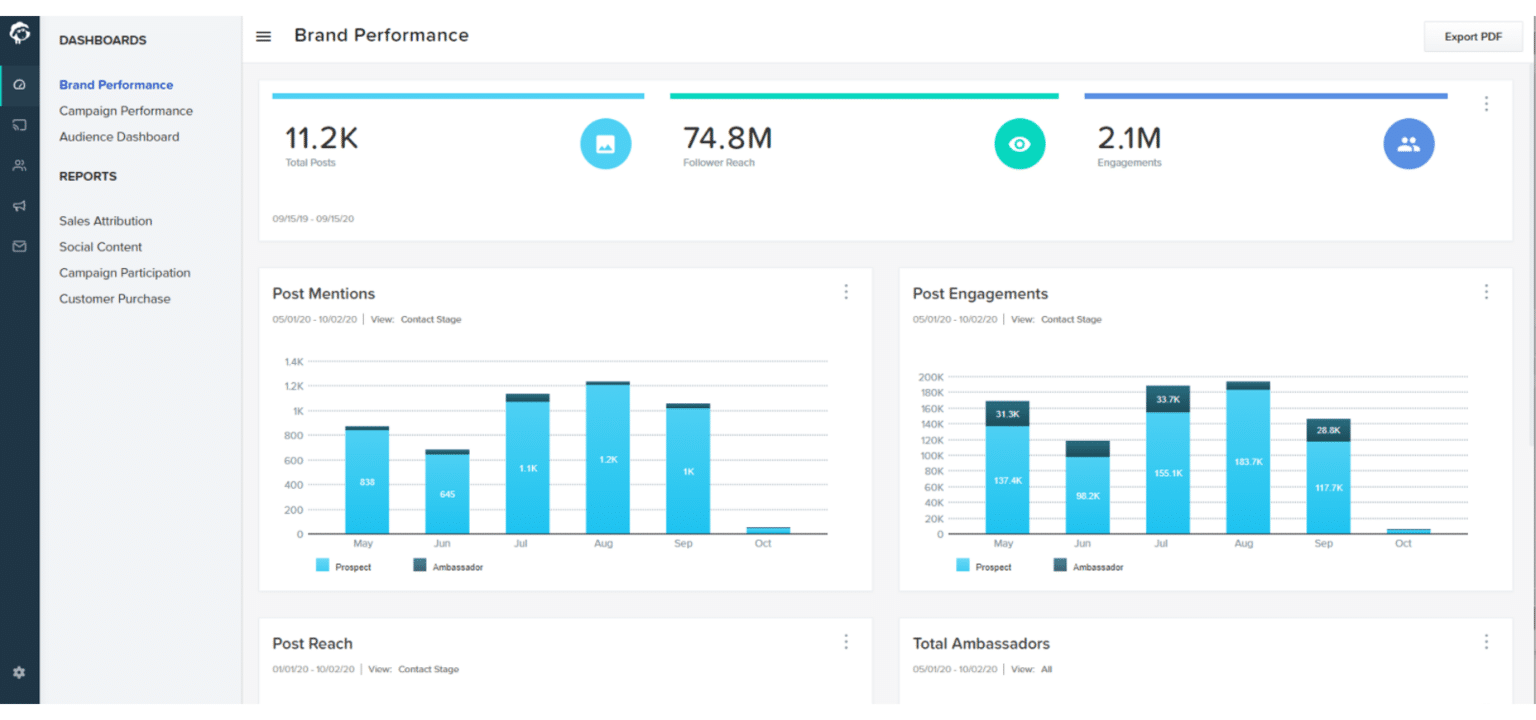Switch to the Campaign Performance dashboard
The width and height of the screenshot is (1536, 720).
click(125, 110)
